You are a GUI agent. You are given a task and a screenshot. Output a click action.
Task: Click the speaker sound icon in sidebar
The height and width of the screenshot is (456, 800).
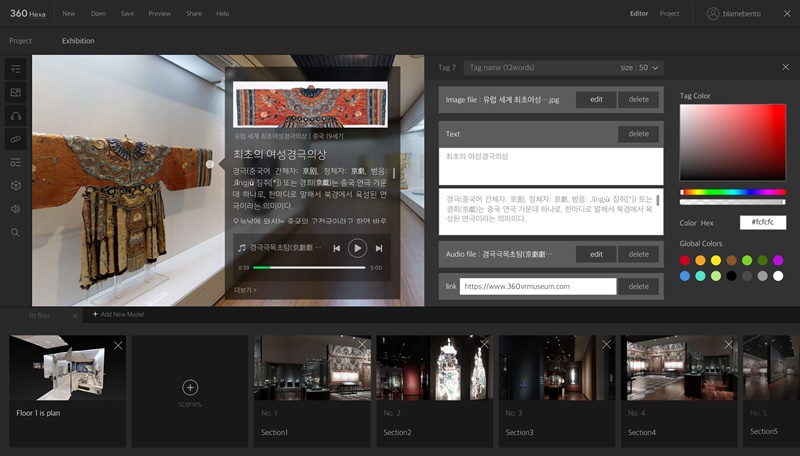click(x=16, y=209)
